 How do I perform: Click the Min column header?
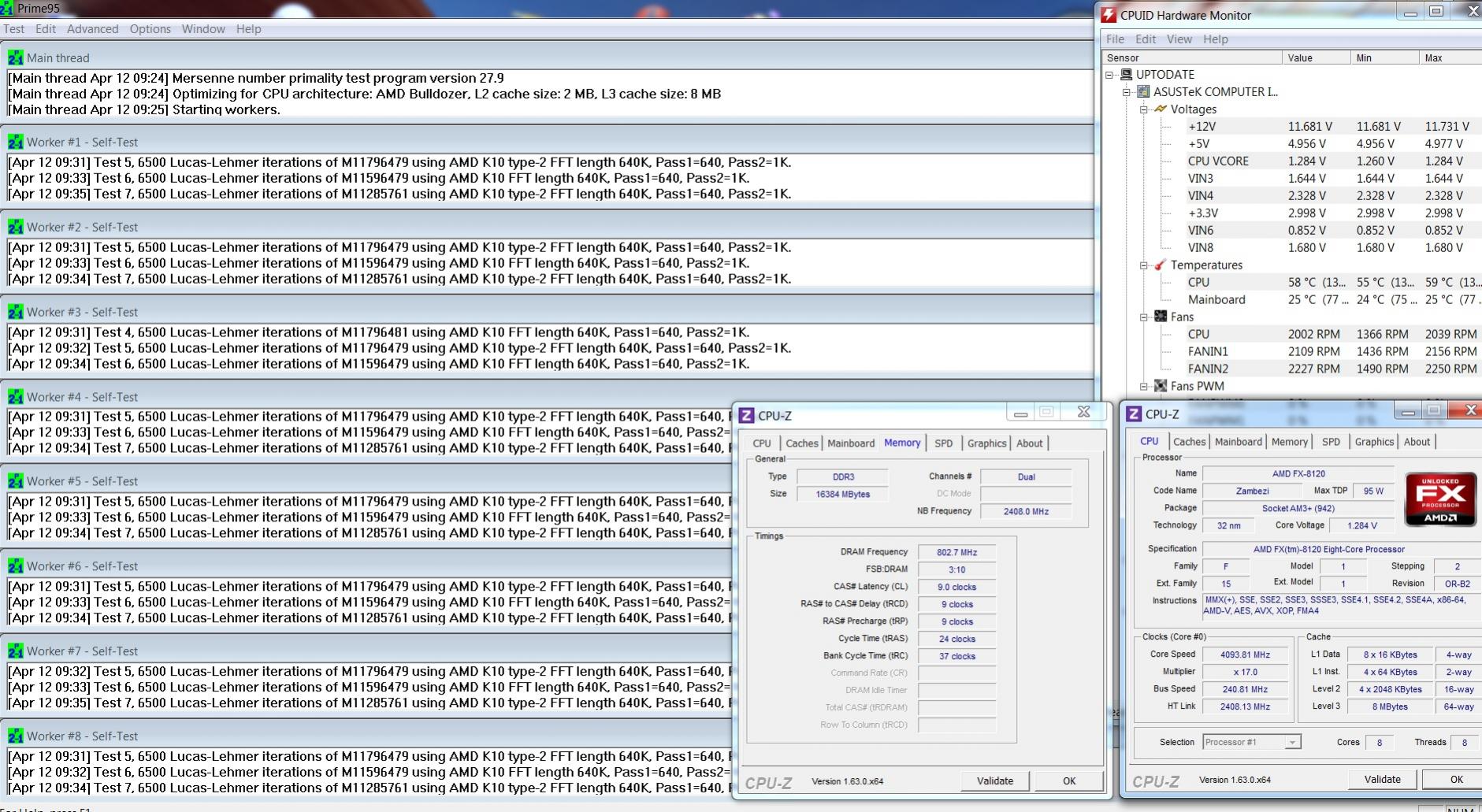[1384, 57]
